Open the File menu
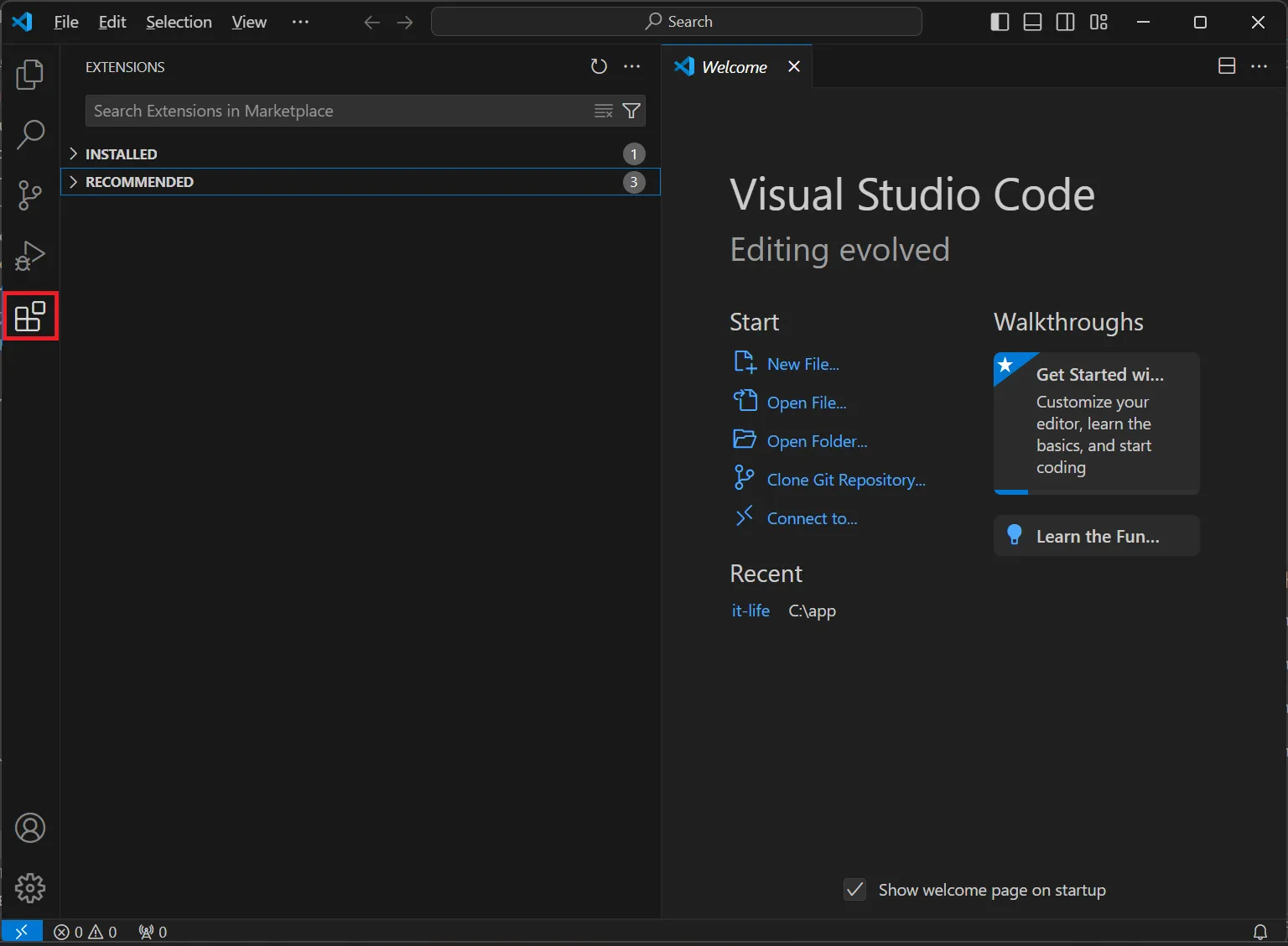 66,22
